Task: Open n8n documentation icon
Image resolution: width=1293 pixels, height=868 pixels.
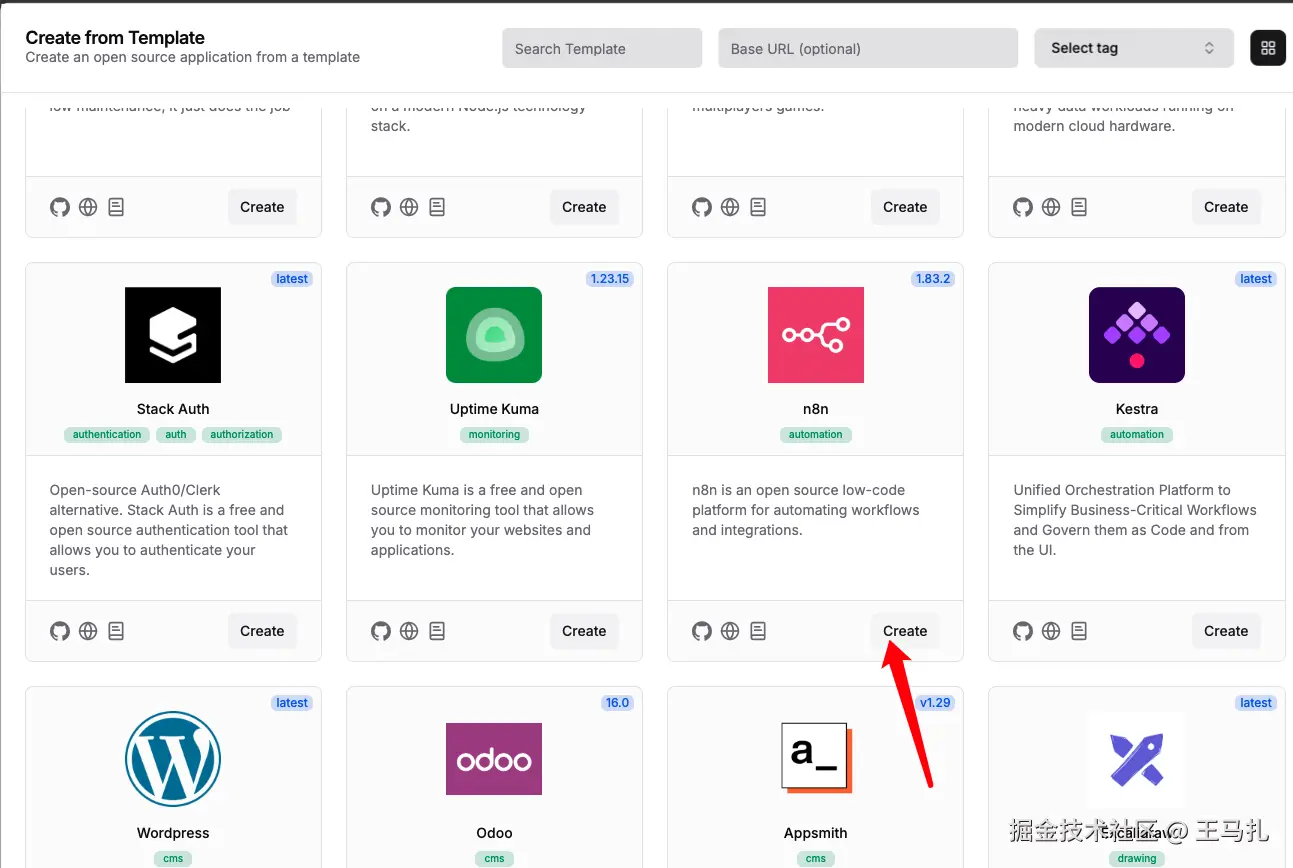Action: [x=758, y=631]
